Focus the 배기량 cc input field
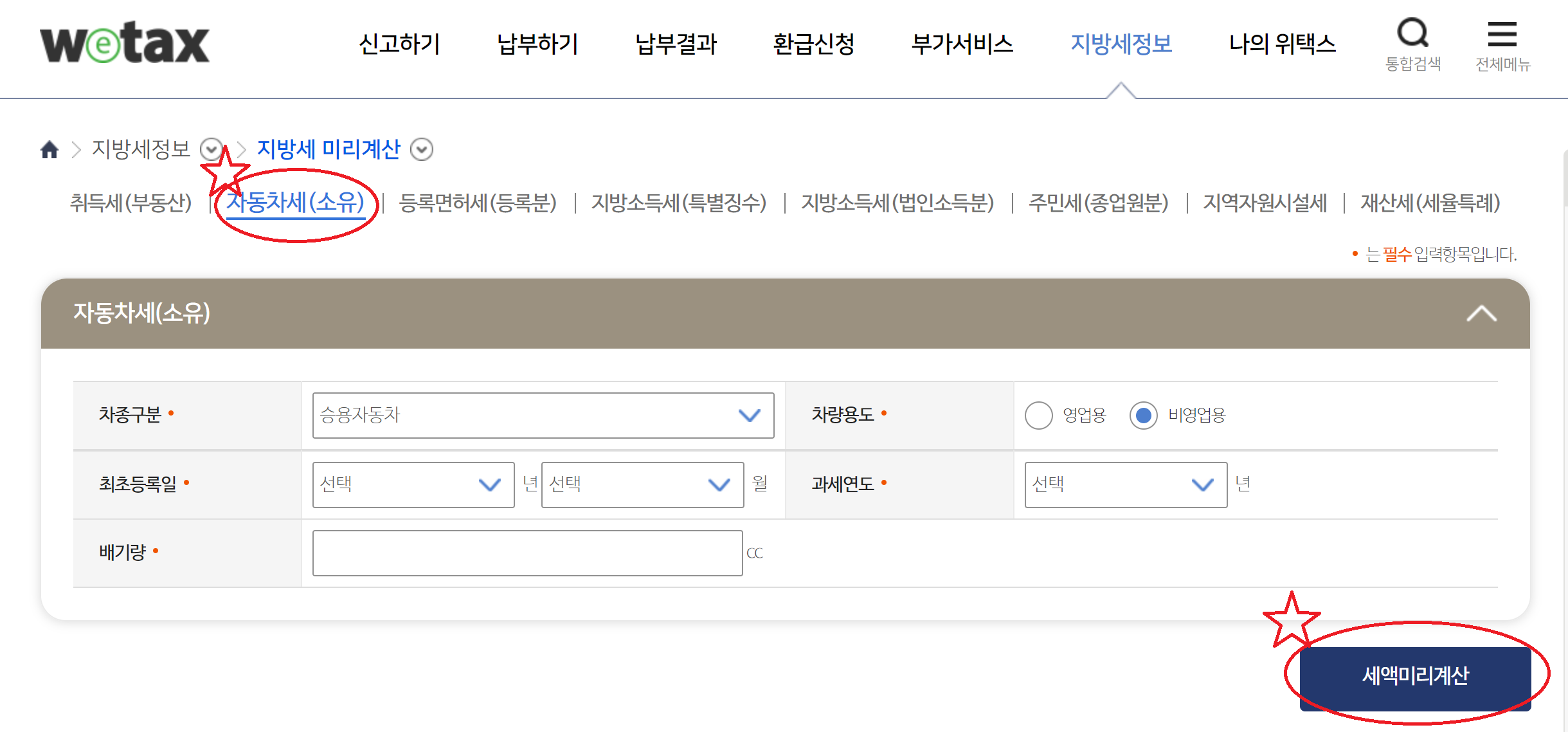 click(x=528, y=553)
